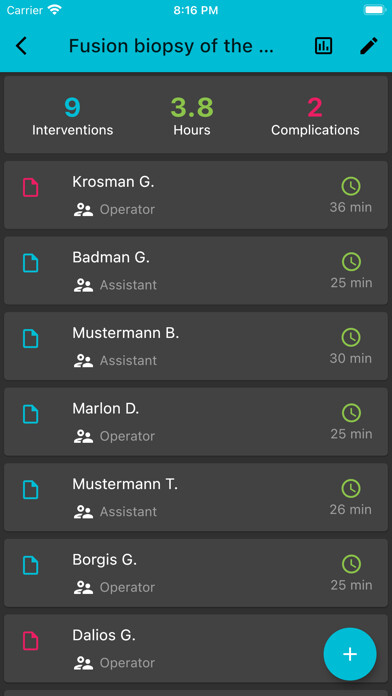The image size is (392, 696).
Task: Go back with the left arrow
Action: click(x=21, y=46)
